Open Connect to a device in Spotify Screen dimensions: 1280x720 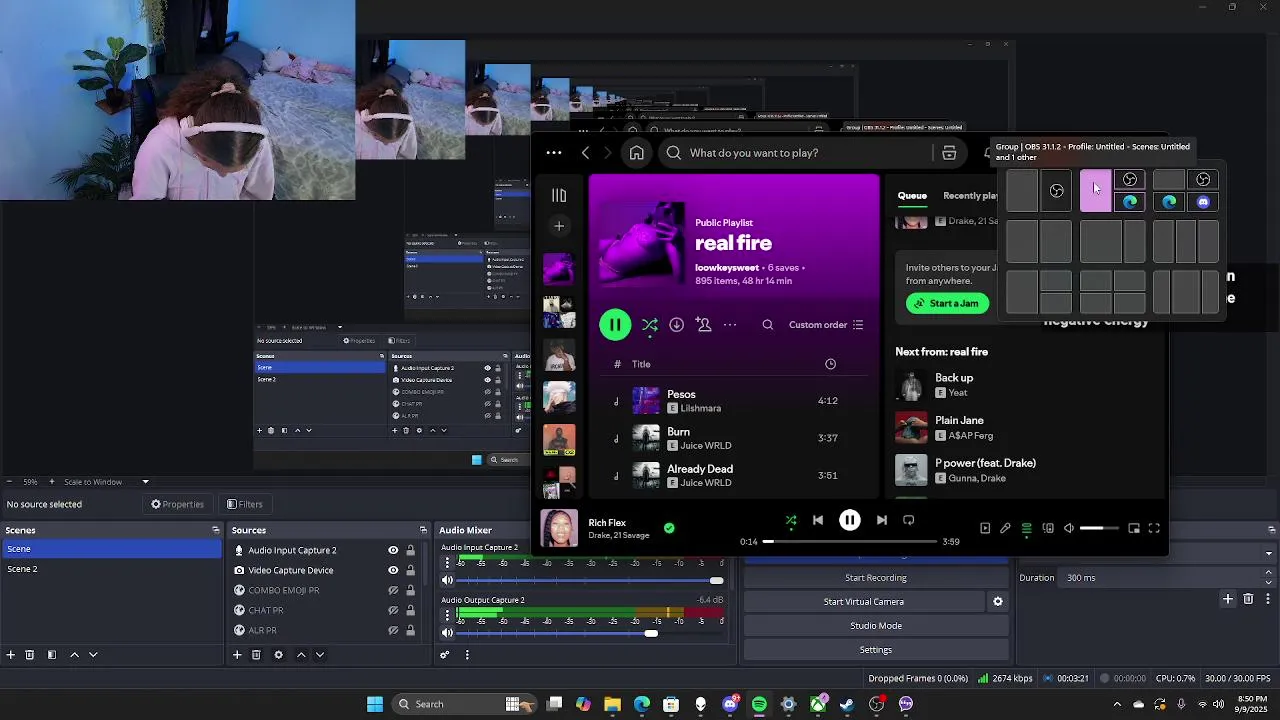(x=1048, y=528)
